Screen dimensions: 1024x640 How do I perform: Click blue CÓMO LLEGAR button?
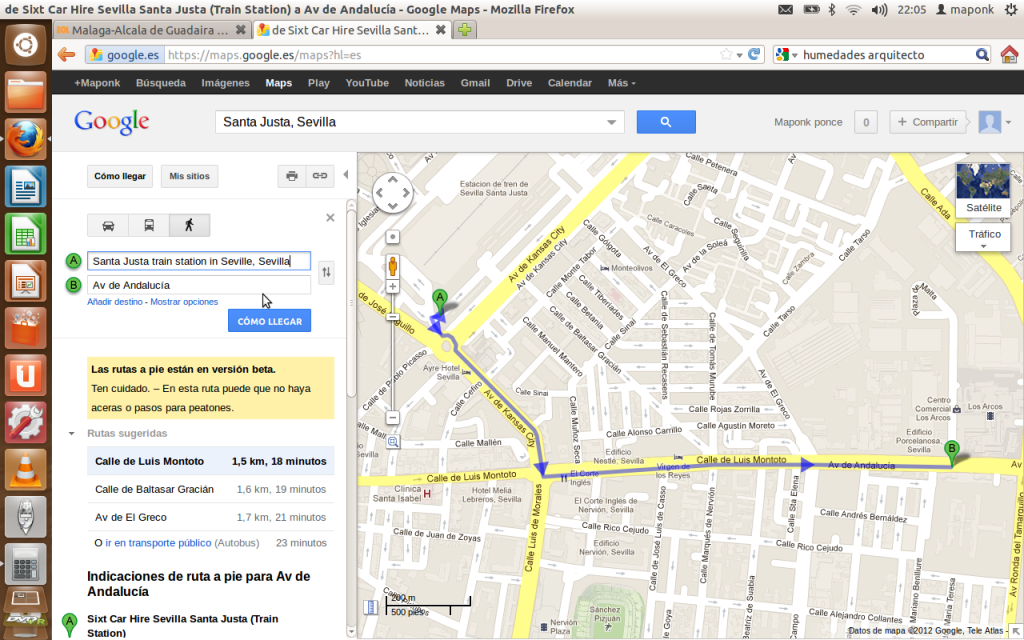tap(269, 321)
